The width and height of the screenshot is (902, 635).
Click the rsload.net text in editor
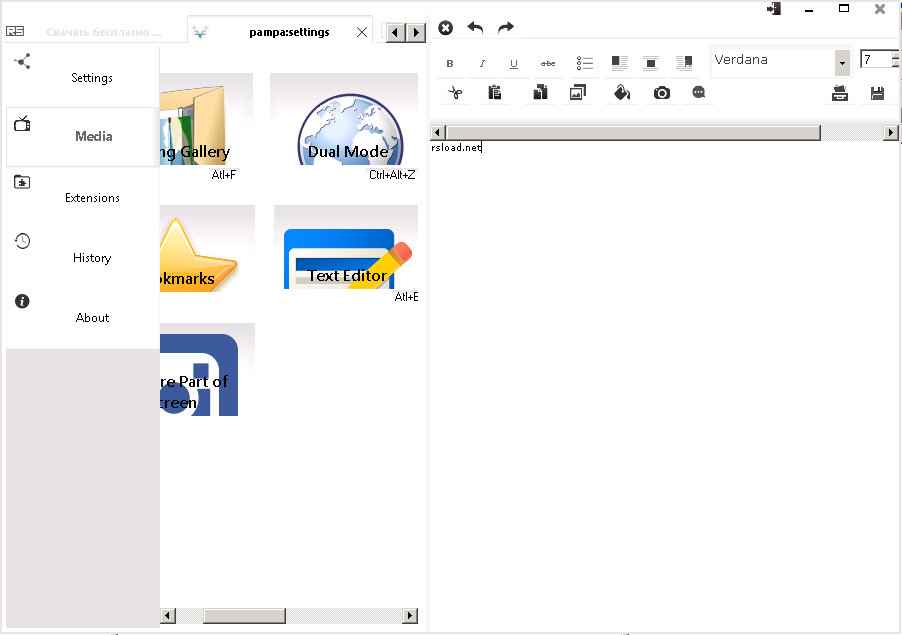coord(456,147)
